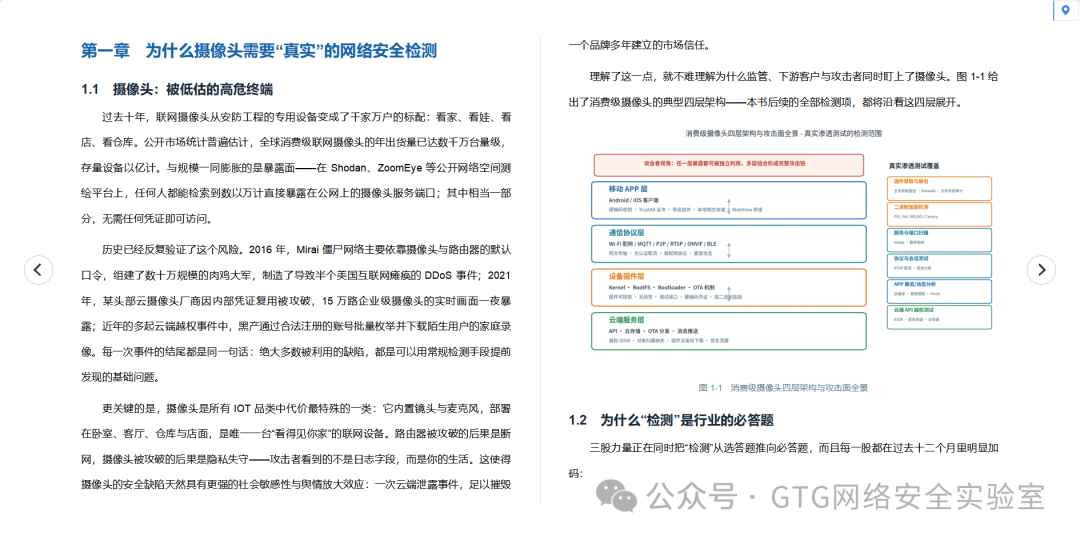Click the location pin icon
Screen dimensions: 1080x540
[x=1066, y=10]
